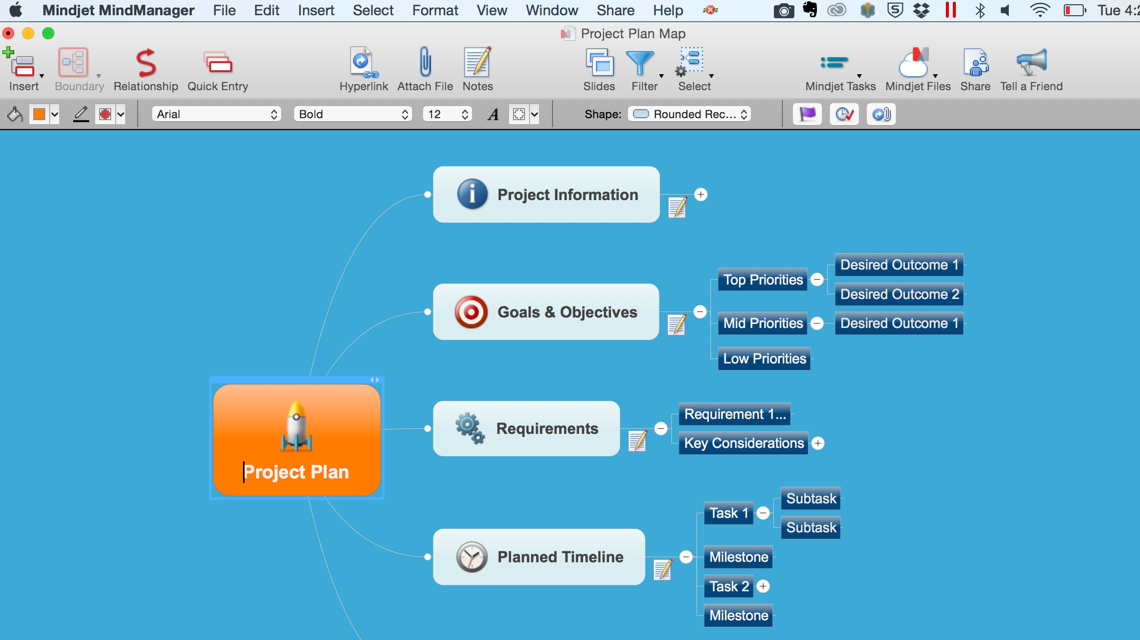Expand Task 2 branch
Viewport: 1140px width, 640px height.
click(763, 586)
